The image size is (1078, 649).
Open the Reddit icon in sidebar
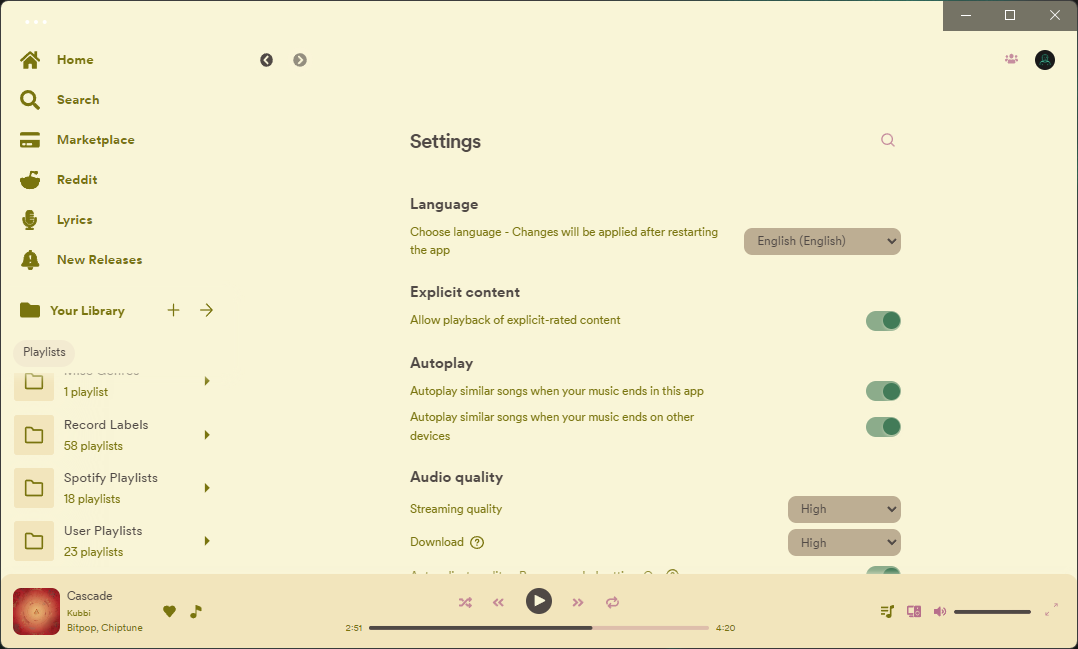point(30,180)
